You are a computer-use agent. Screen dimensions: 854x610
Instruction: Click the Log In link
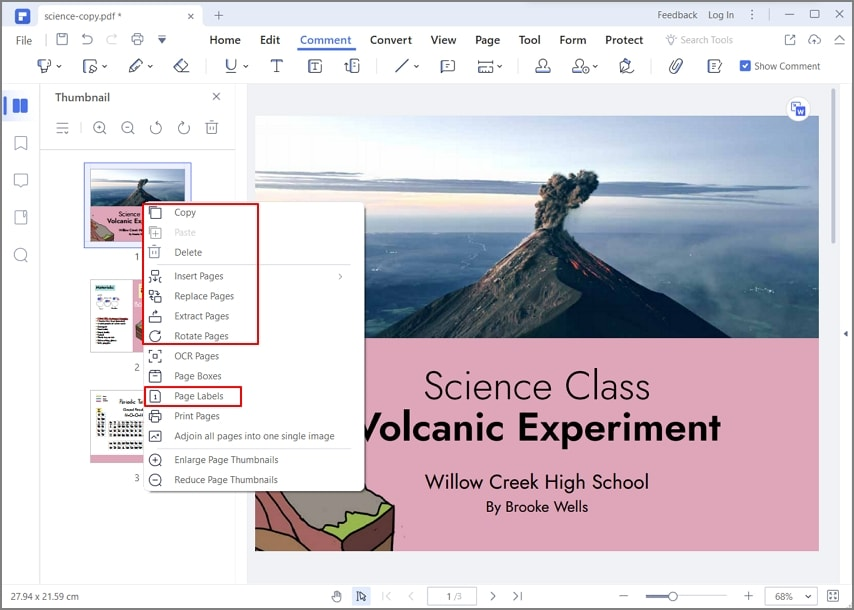click(721, 14)
